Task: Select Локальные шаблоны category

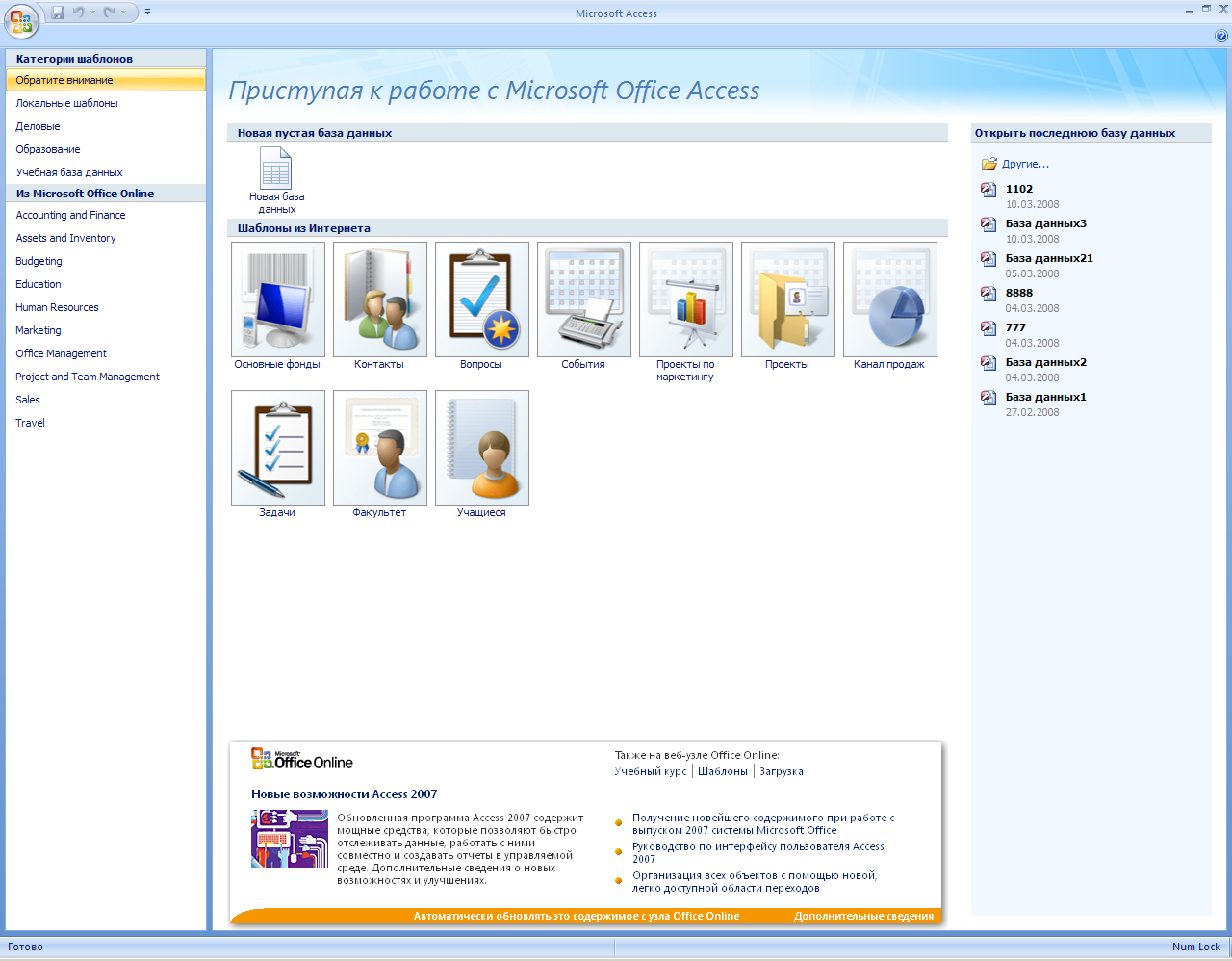Action: click(x=106, y=103)
